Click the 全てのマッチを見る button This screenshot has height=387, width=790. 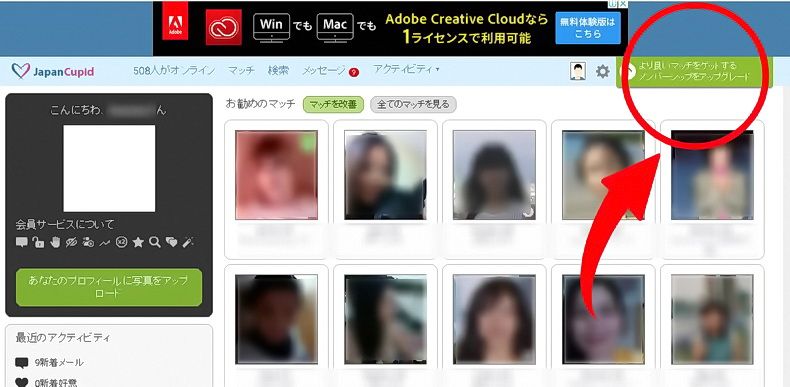coord(413,105)
